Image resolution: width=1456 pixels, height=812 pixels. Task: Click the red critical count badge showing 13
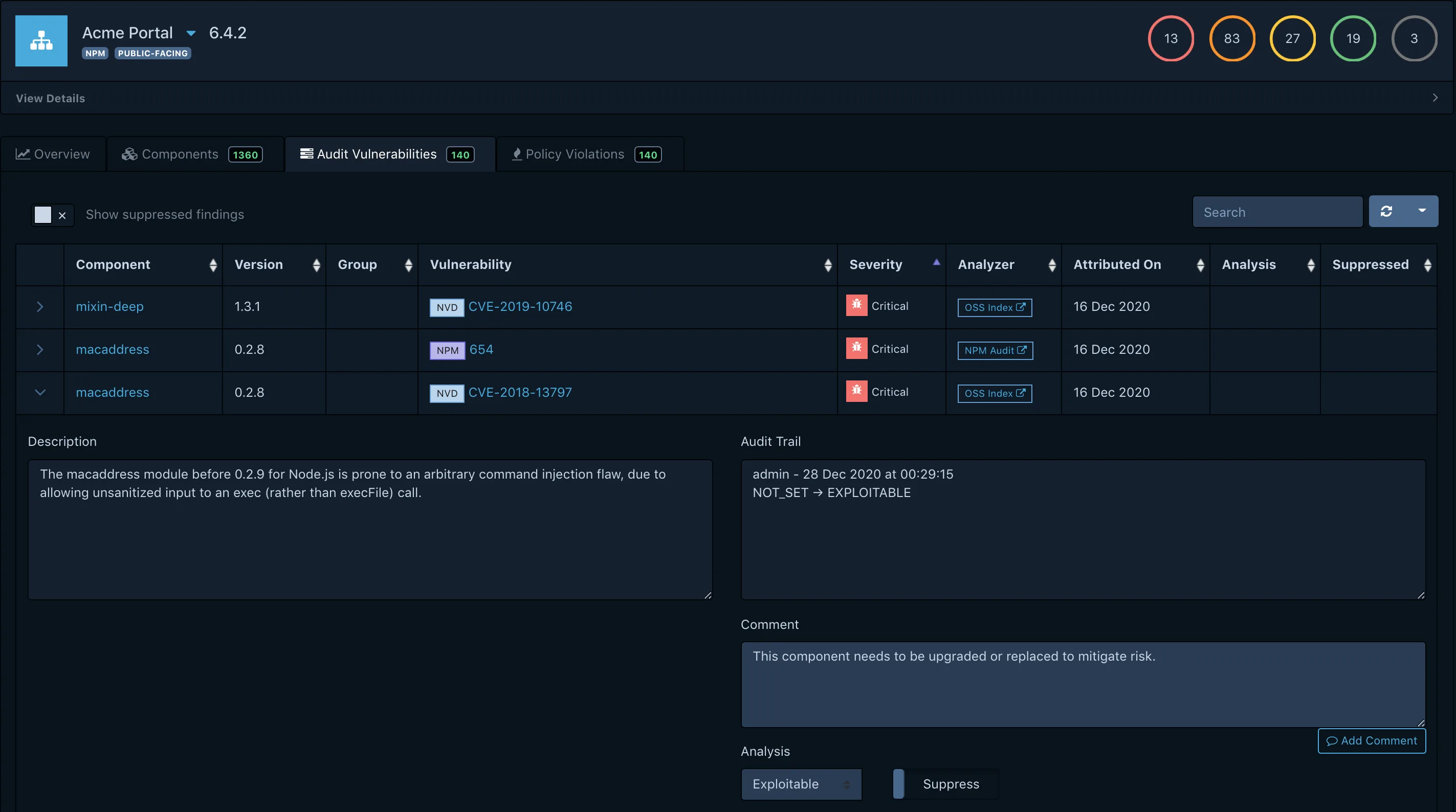point(1171,38)
